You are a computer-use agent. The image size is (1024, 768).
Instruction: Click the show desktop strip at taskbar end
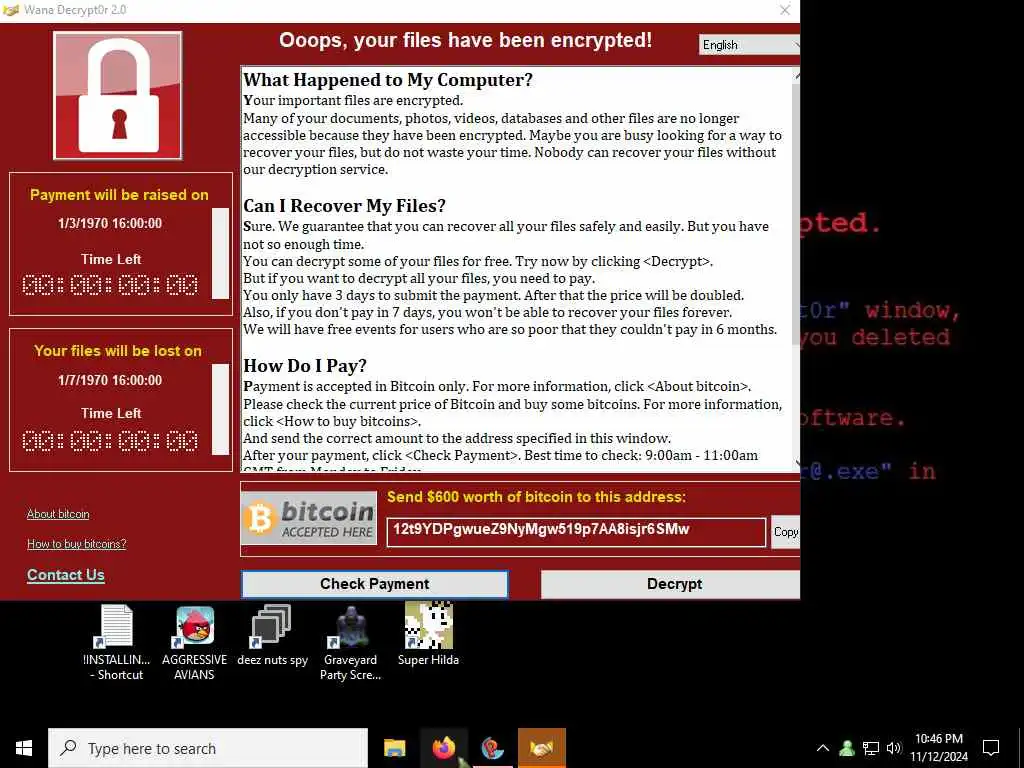click(x=1021, y=748)
